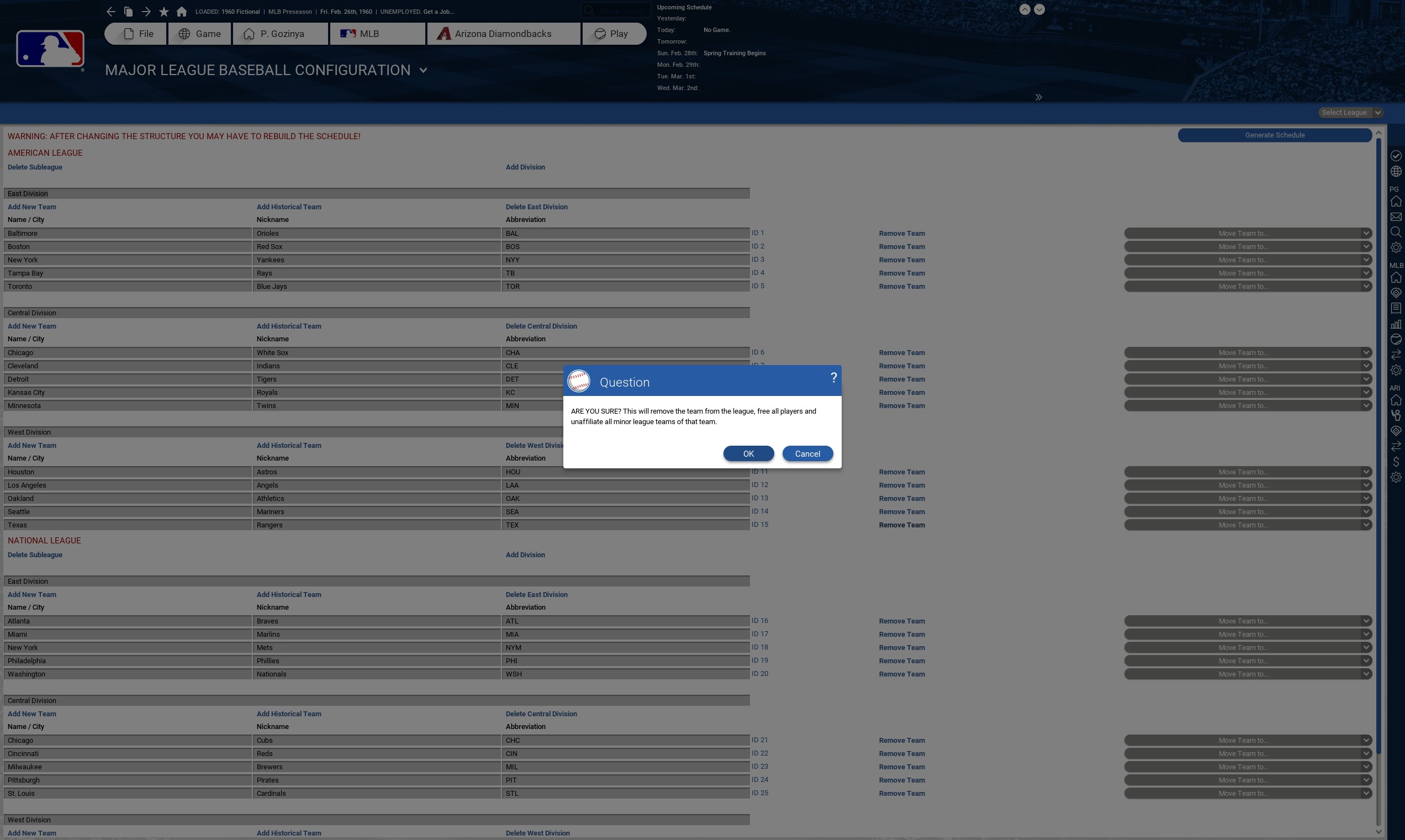Image resolution: width=1405 pixels, height=840 pixels.
Task: Click the dollar sign finances icon
Action: point(1396,462)
